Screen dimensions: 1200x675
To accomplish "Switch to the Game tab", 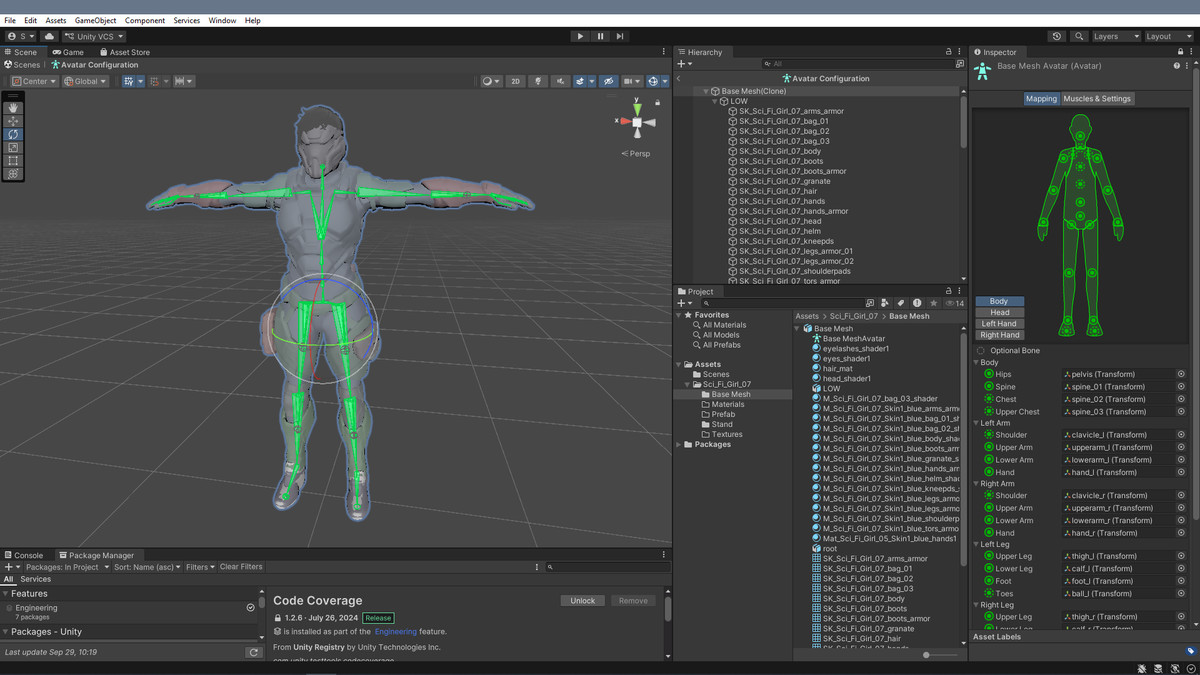I will tap(68, 52).
